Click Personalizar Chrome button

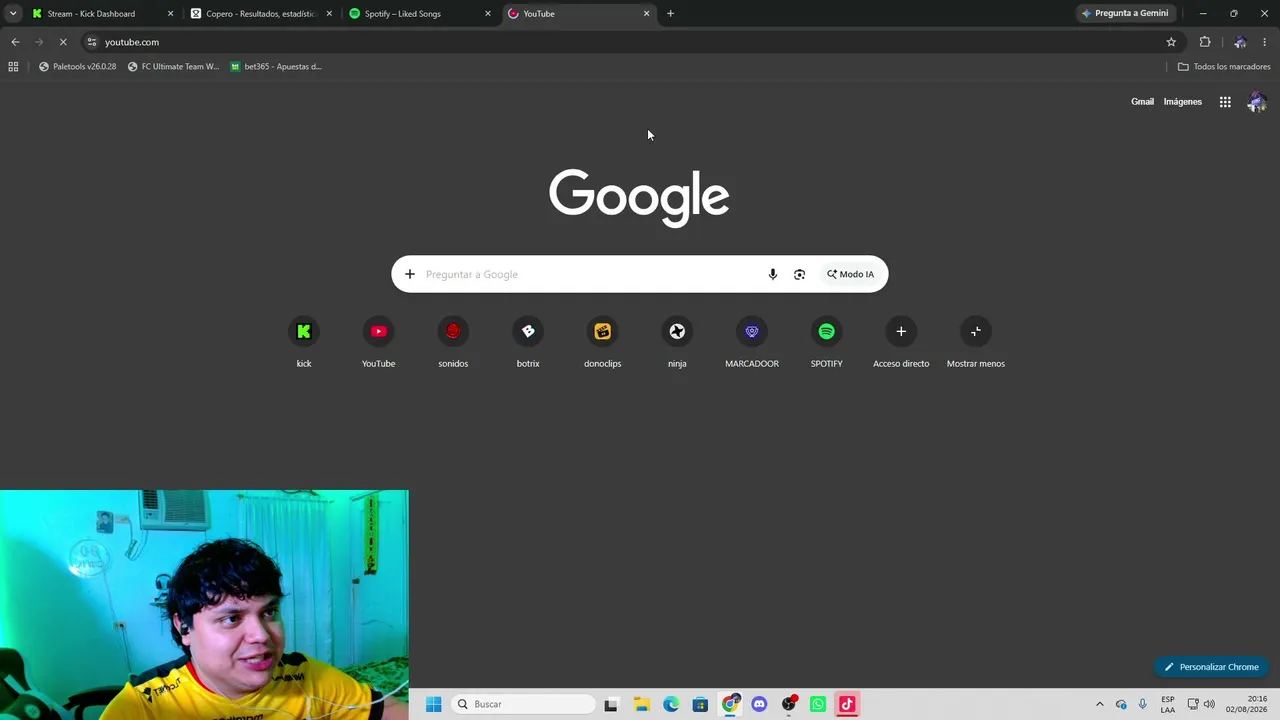1211,667
